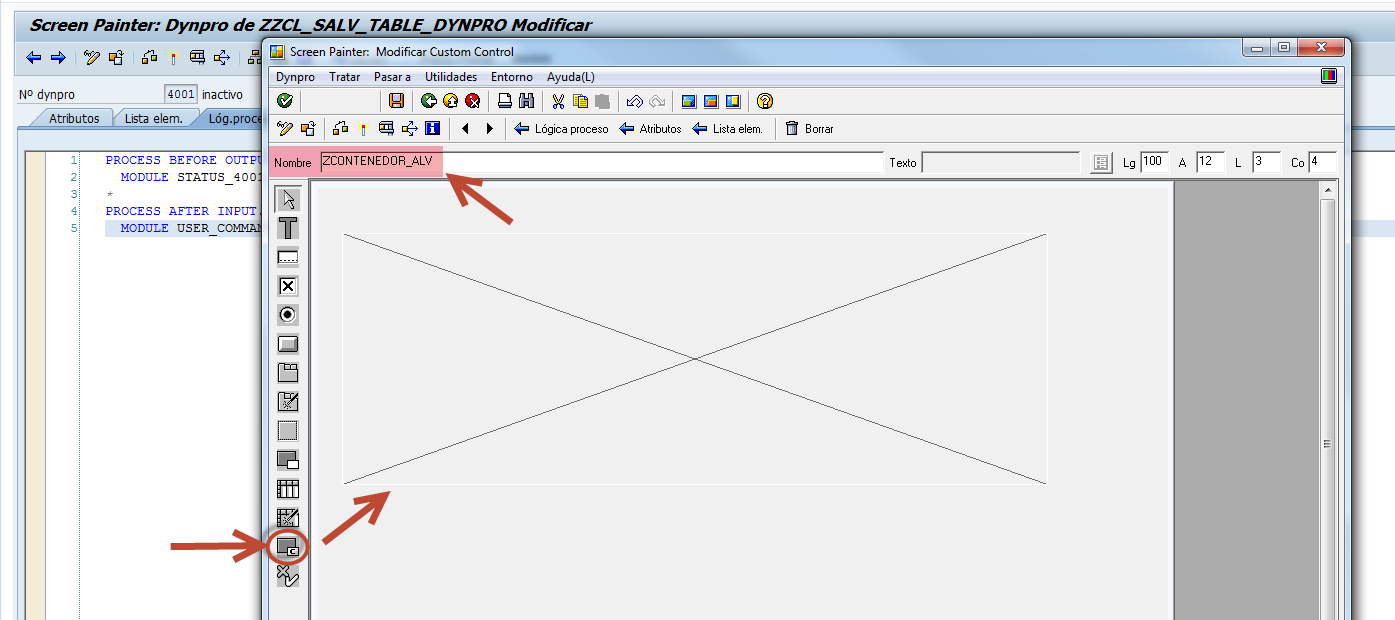Click the Display/Change pencil icon in Screen Painter

[x=285, y=128]
